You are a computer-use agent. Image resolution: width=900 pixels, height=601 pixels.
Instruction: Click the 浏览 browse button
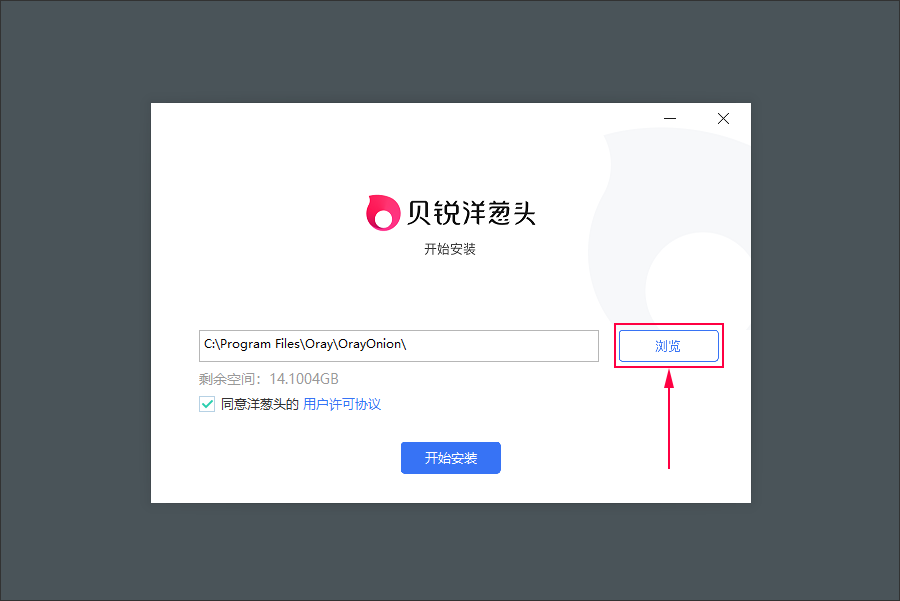669,346
